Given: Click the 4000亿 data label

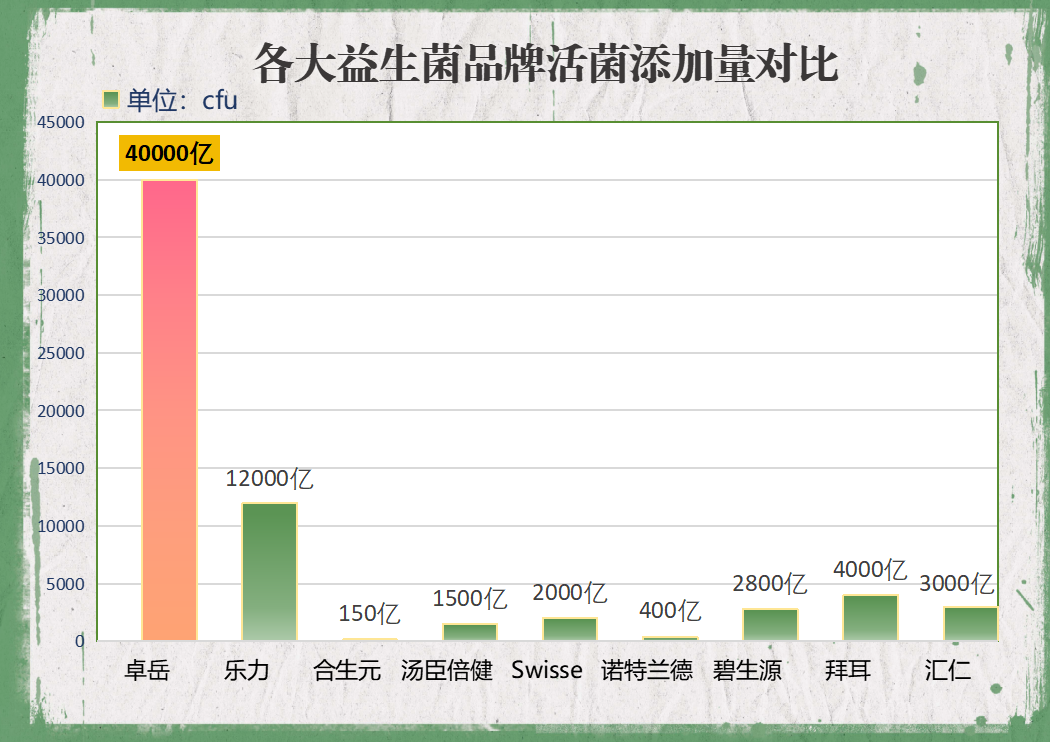Looking at the screenshot, I should [870, 569].
